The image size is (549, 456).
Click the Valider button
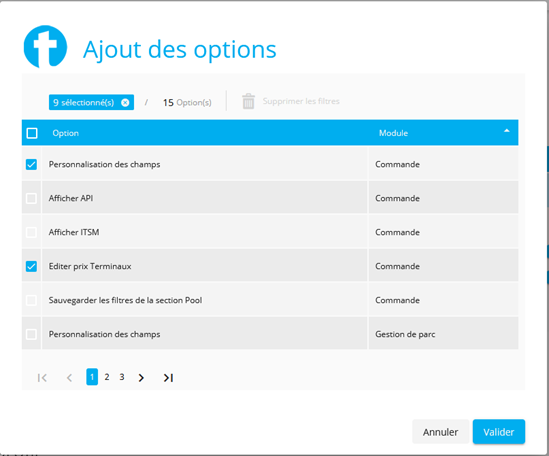pyautogui.click(x=499, y=432)
